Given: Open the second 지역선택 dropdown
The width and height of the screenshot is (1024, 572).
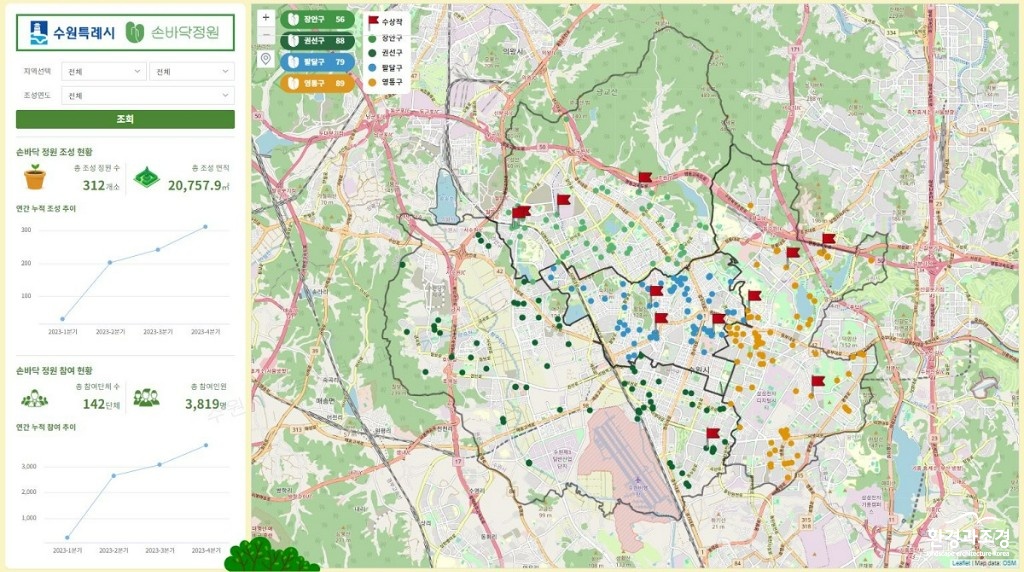Looking at the screenshot, I should (x=192, y=71).
